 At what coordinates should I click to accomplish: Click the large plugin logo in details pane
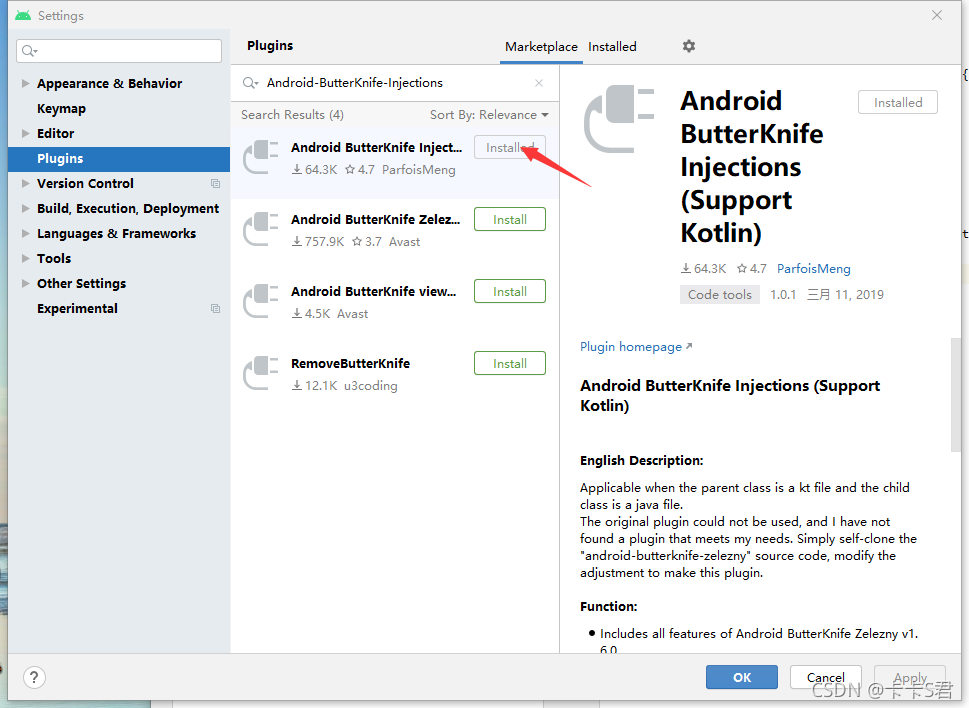[619, 119]
